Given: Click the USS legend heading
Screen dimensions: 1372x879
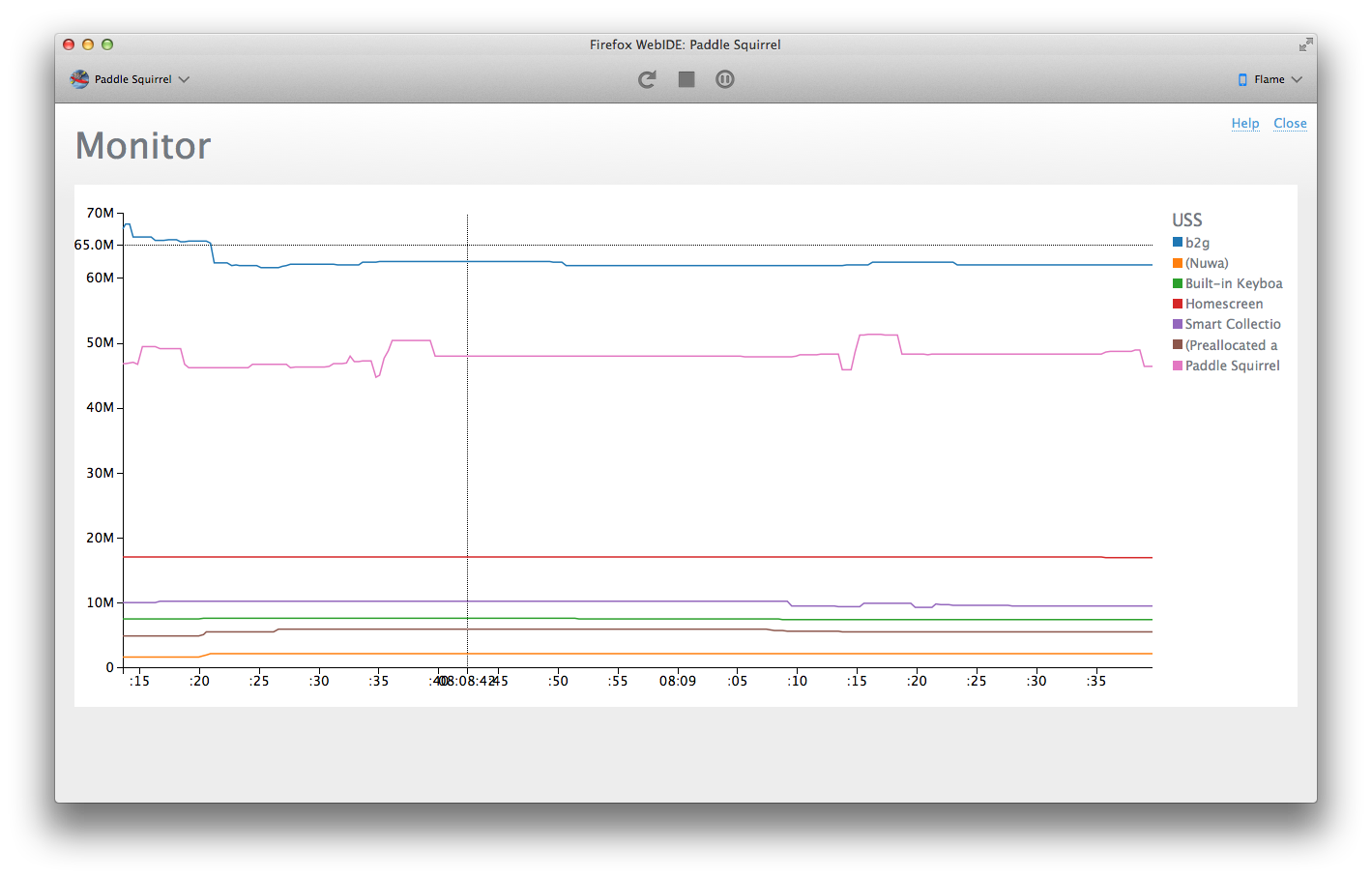Looking at the screenshot, I should [x=1187, y=220].
